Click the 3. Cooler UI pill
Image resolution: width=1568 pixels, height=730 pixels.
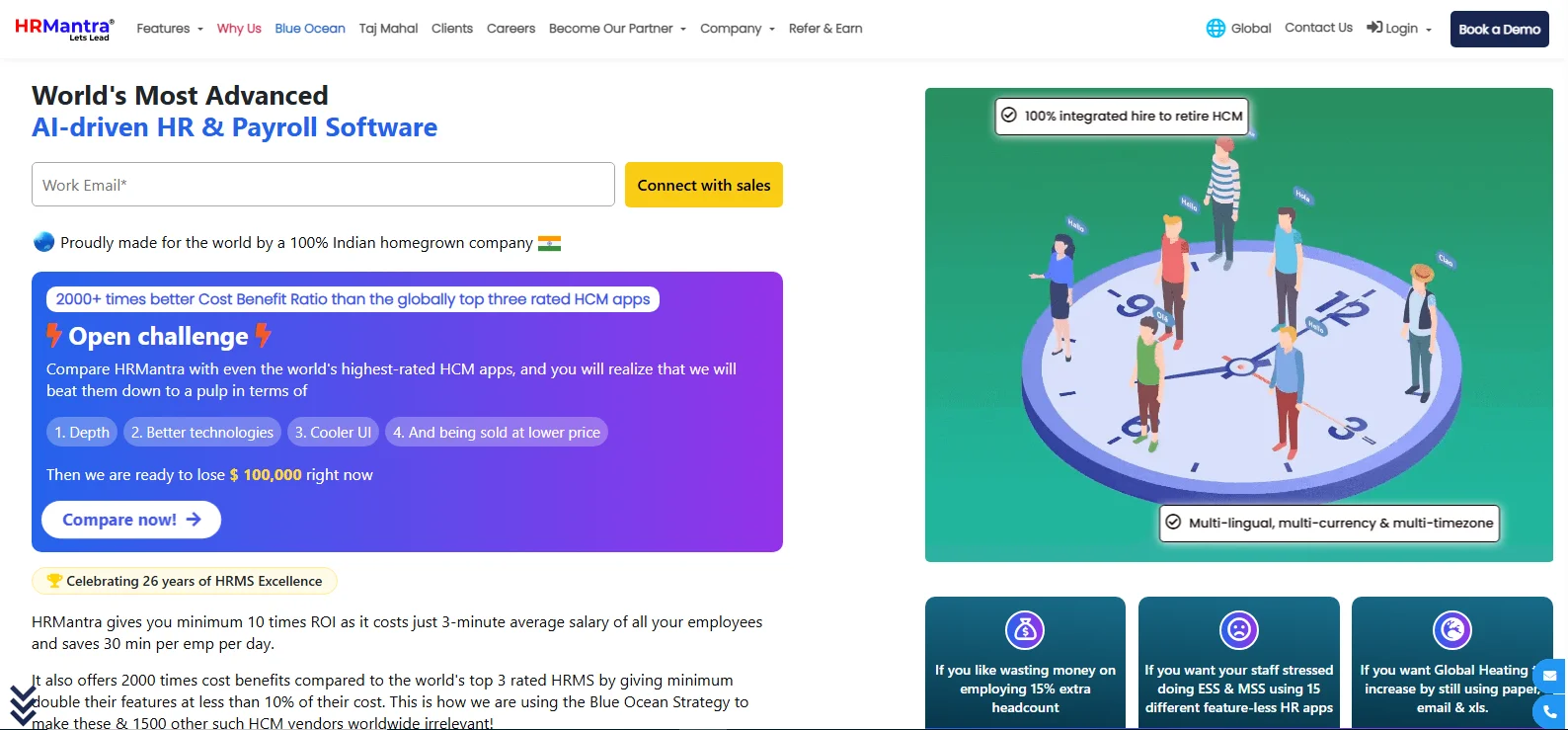tap(333, 432)
